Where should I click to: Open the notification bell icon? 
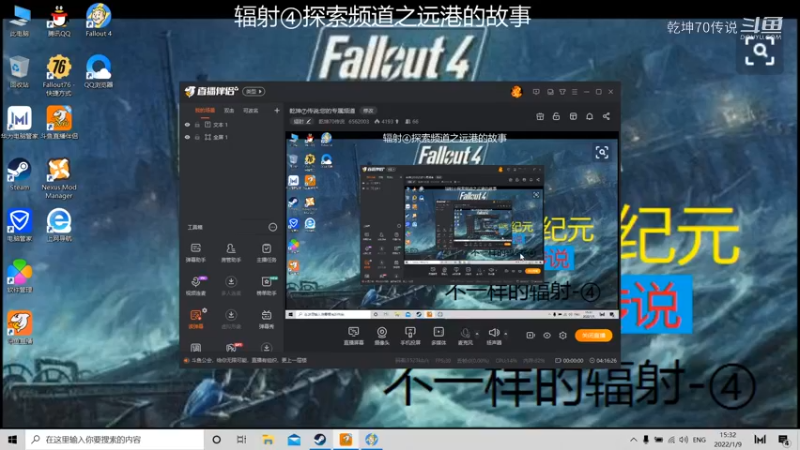pos(589,116)
